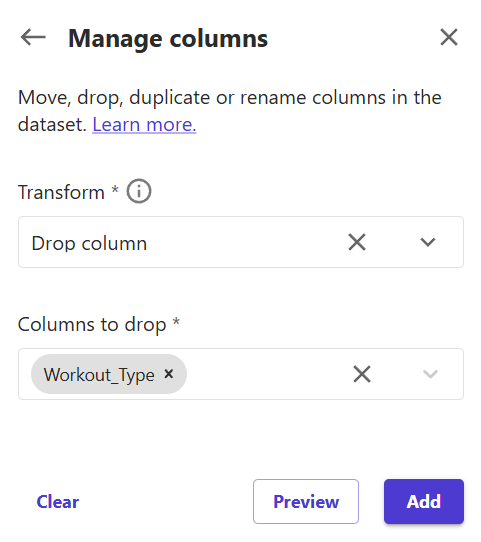Close the Manage columns panel
The width and height of the screenshot is (481, 542).
449,37
